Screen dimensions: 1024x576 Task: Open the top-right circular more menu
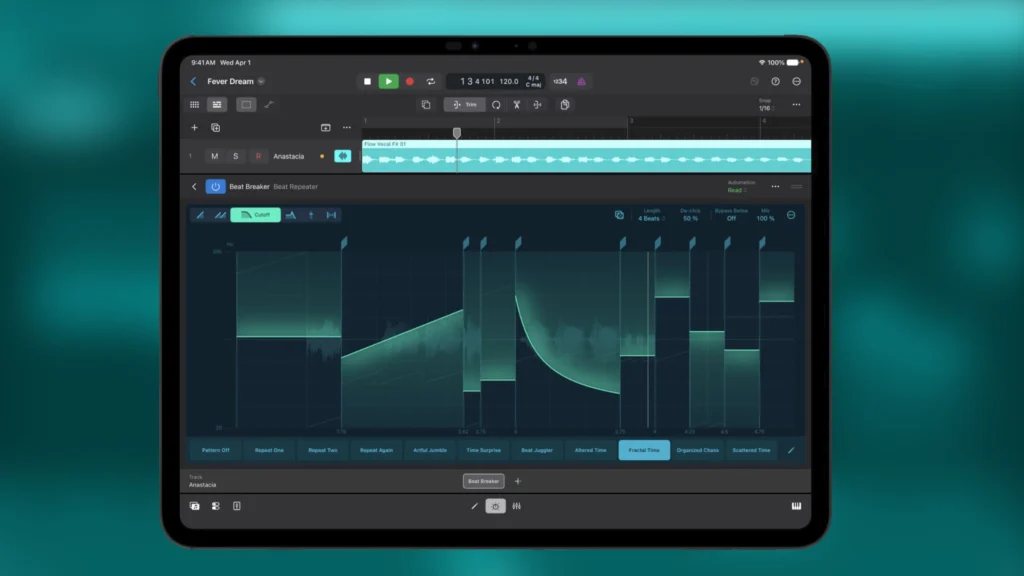[796, 82]
